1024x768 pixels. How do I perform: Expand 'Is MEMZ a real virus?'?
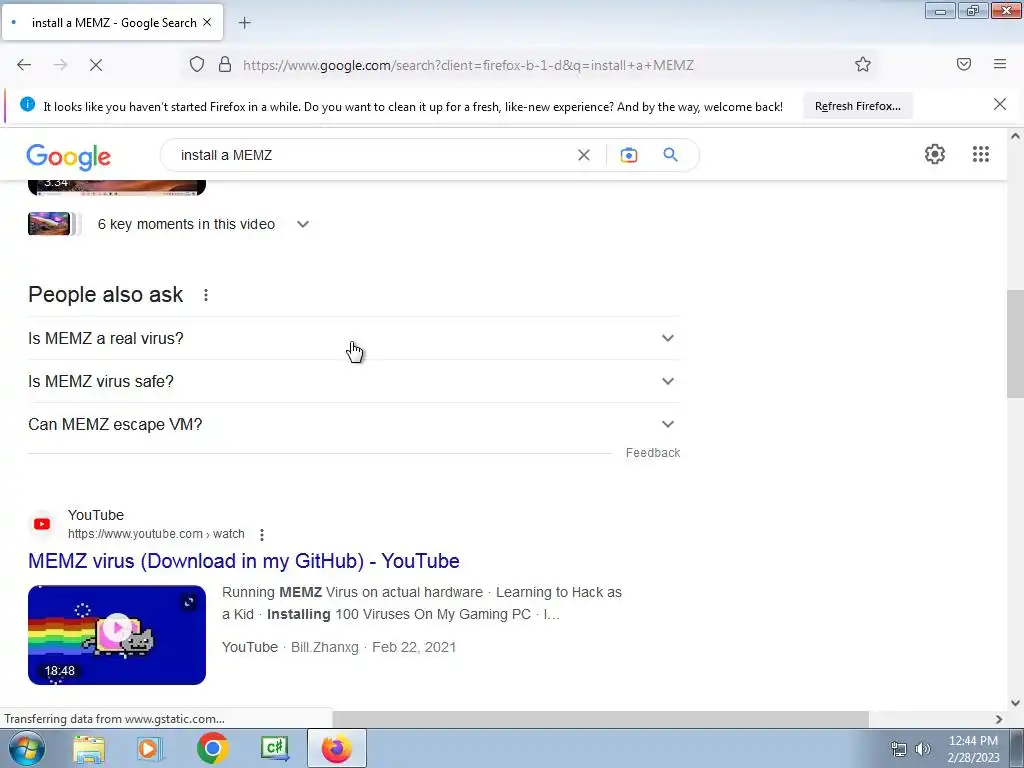coord(354,338)
